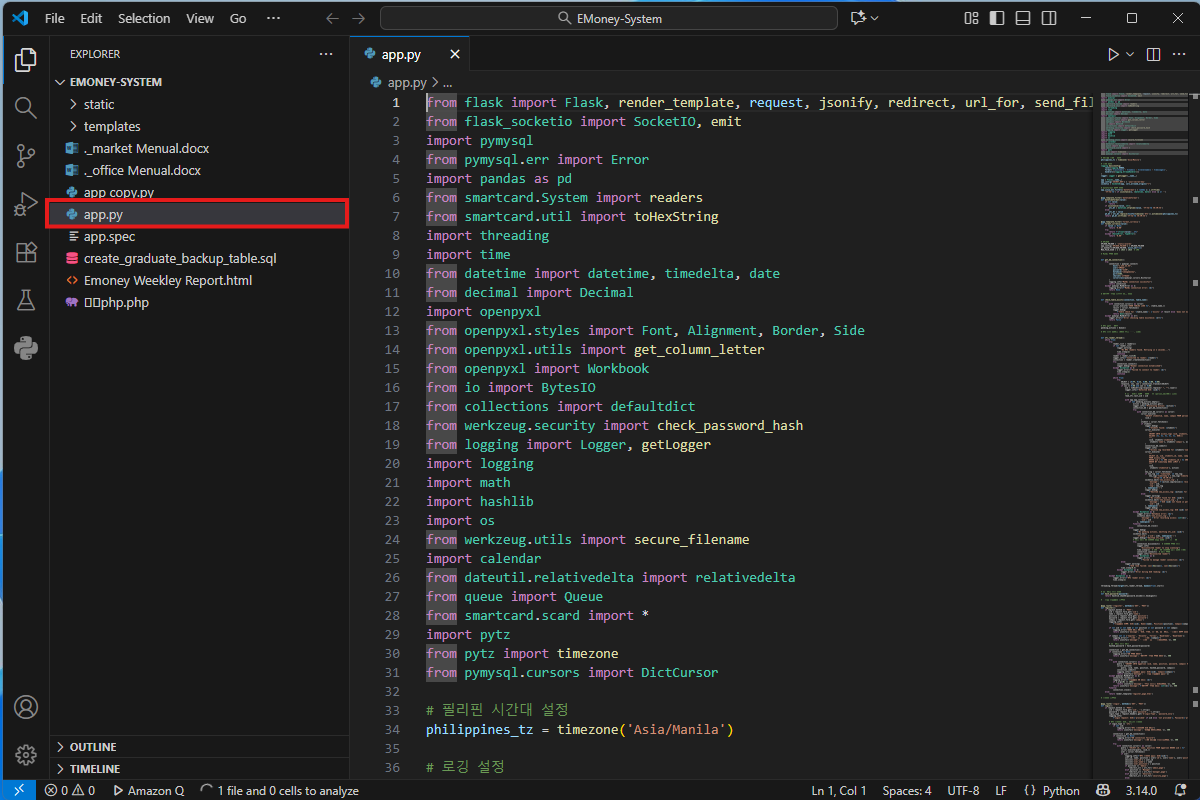Image resolution: width=1200 pixels, height=800 pixels.
Task: Open the Python extension sidebar icon
Action: point(26,348)
